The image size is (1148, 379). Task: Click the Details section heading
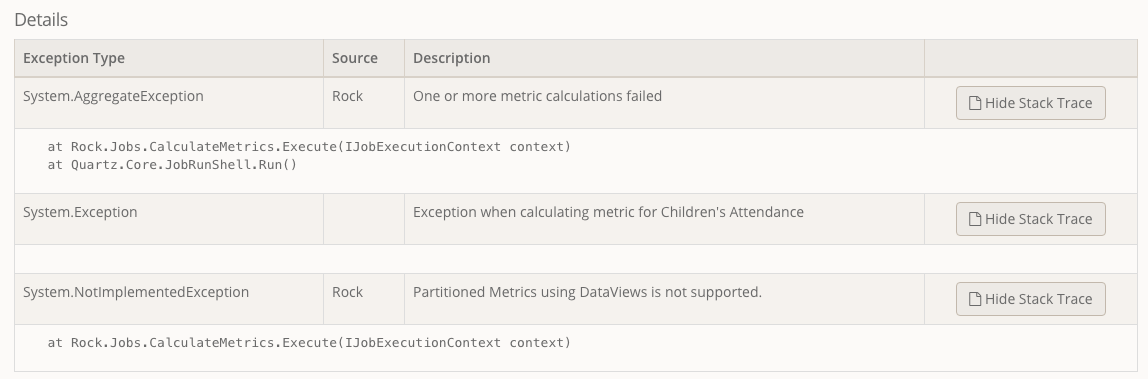(41, 20)
